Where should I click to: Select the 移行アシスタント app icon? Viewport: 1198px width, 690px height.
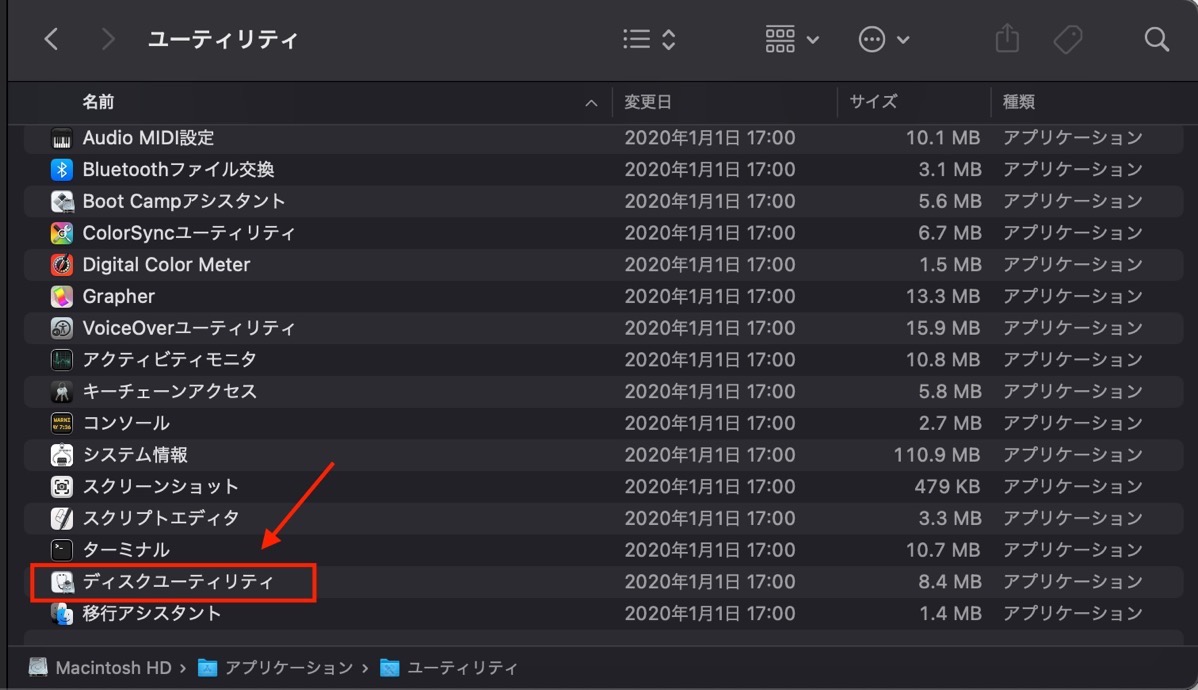click(62, 614)
